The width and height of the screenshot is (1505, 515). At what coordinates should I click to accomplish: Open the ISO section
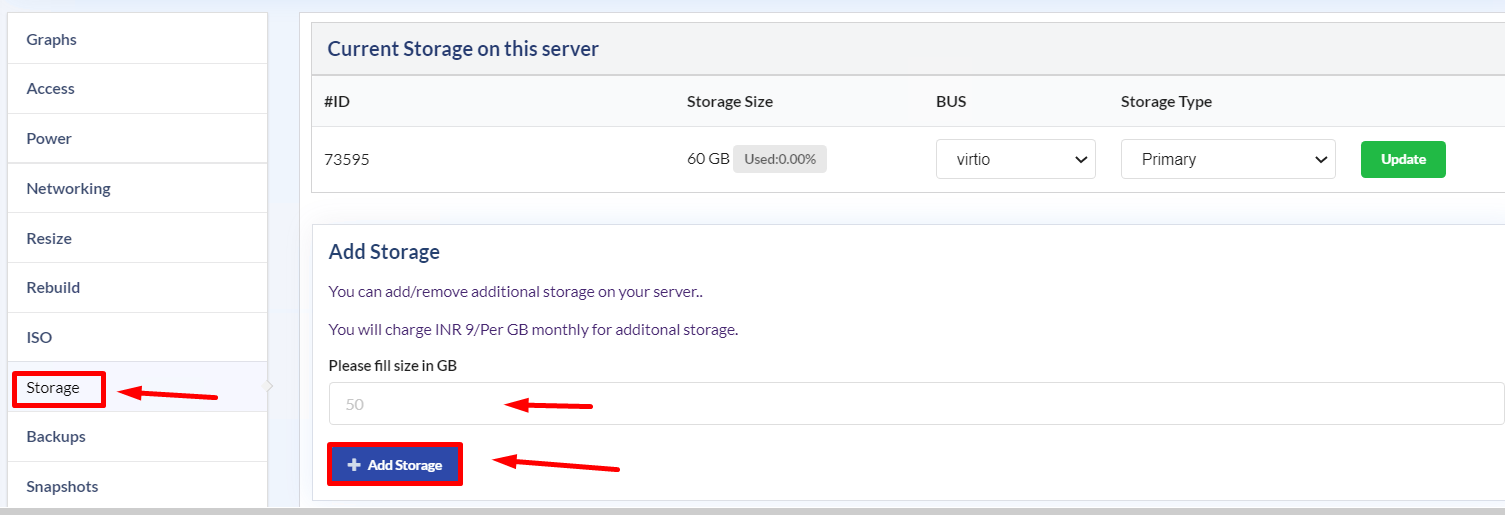[x=137, y=337]
